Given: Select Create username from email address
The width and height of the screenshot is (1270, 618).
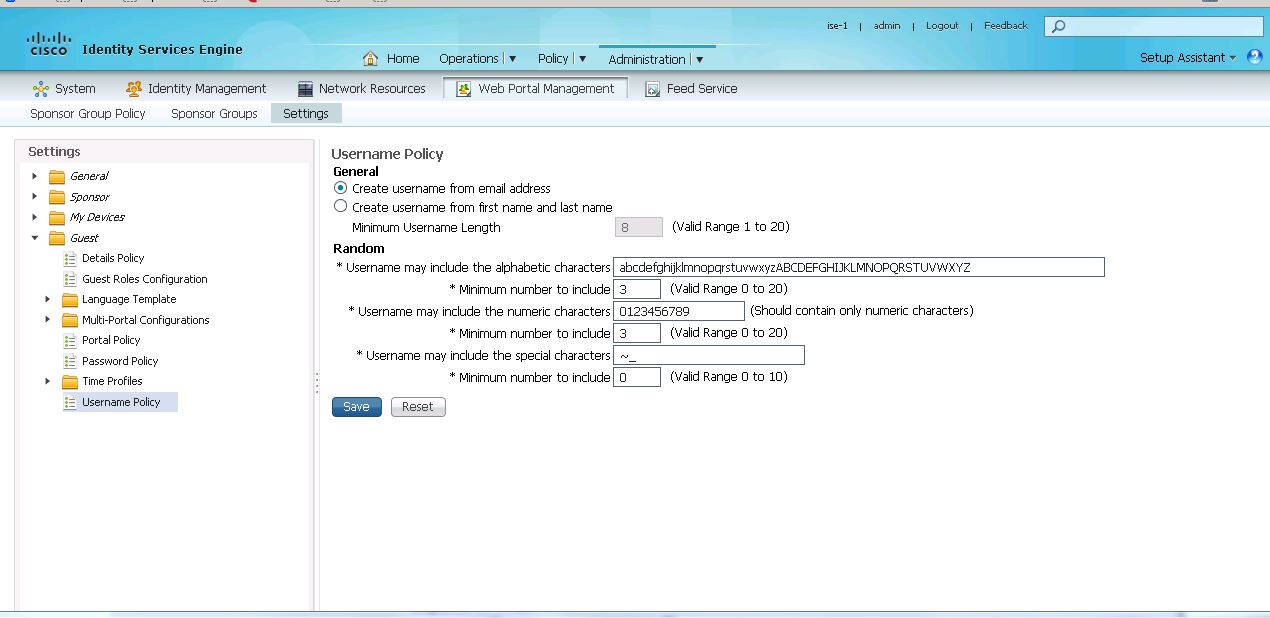Looking at the screenshot, I should (x=340, y=187).
